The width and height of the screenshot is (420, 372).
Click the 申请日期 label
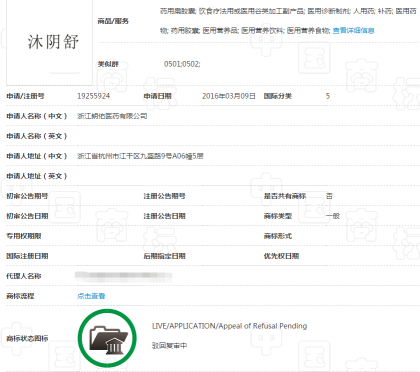pos(157,96)
